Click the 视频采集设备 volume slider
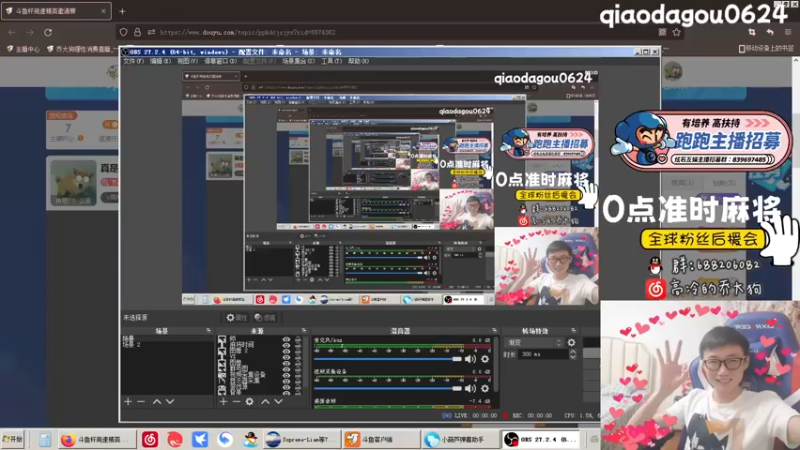The image size is (800, 450). [388, 389]
